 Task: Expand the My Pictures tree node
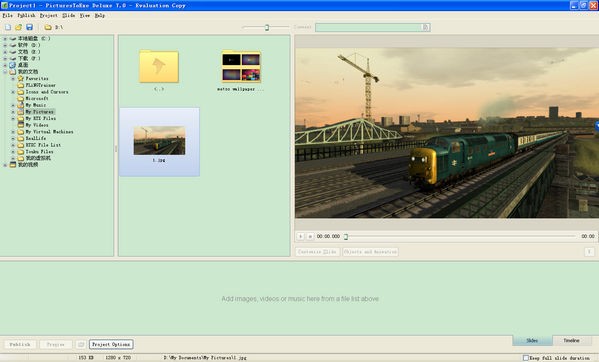tap(13, 112)
